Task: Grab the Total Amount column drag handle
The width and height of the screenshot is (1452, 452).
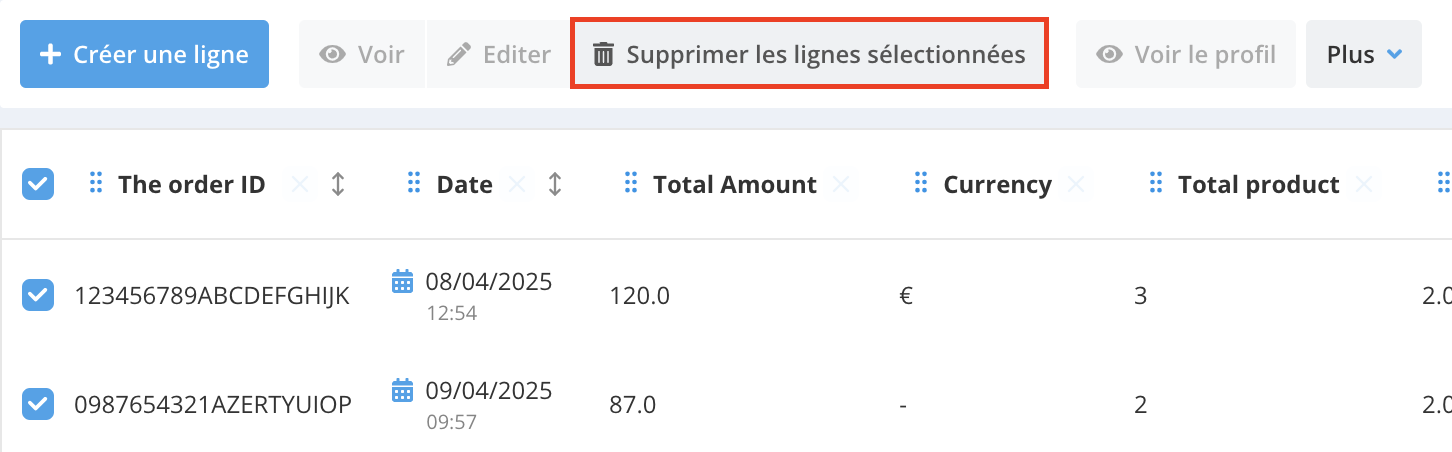Action: tap(631, 183)
